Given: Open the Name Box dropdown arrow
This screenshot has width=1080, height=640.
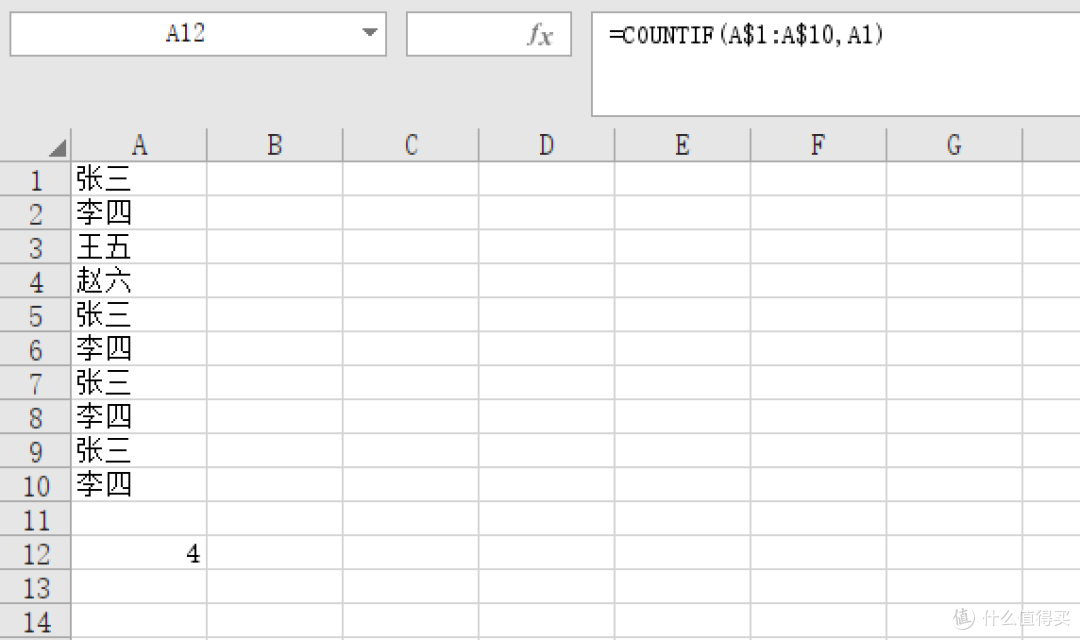Looking at the screenshot, I should point(370,32).
